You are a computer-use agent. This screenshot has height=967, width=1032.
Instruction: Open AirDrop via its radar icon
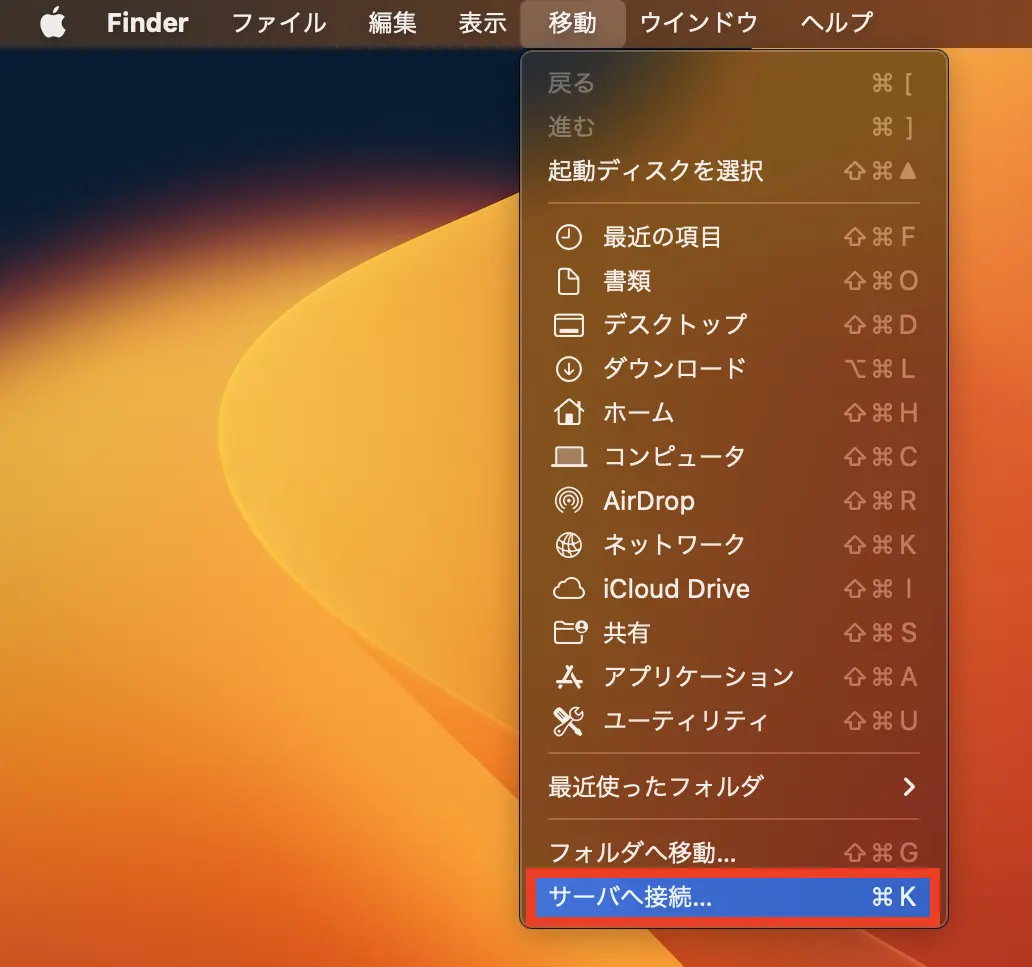coord(569,501)
